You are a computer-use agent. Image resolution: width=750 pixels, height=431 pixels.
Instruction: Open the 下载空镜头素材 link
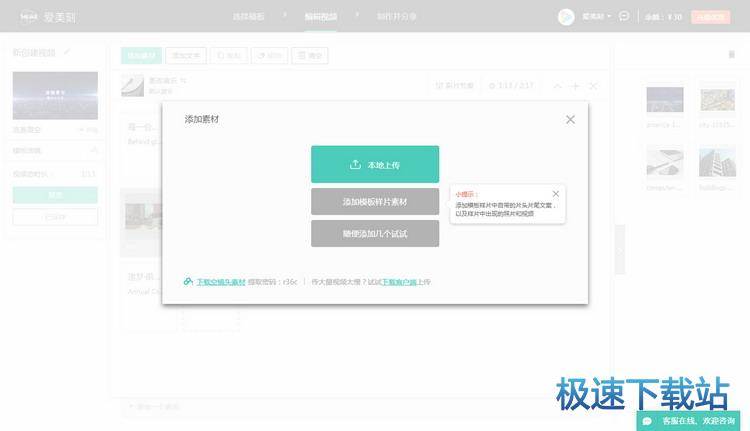[x=221, y=282]
